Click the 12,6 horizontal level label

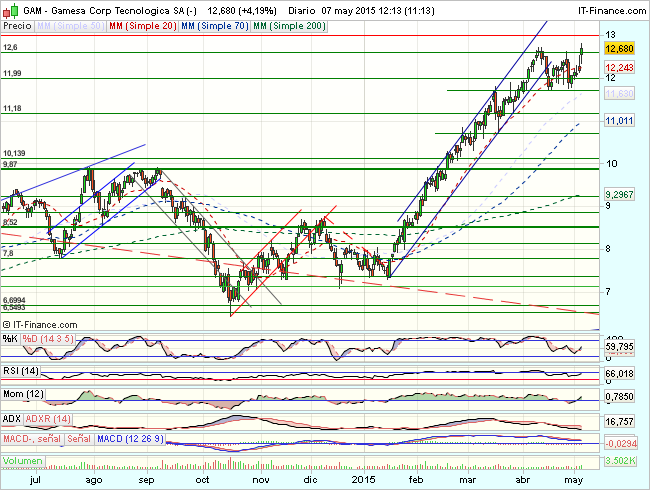point(10,48)
